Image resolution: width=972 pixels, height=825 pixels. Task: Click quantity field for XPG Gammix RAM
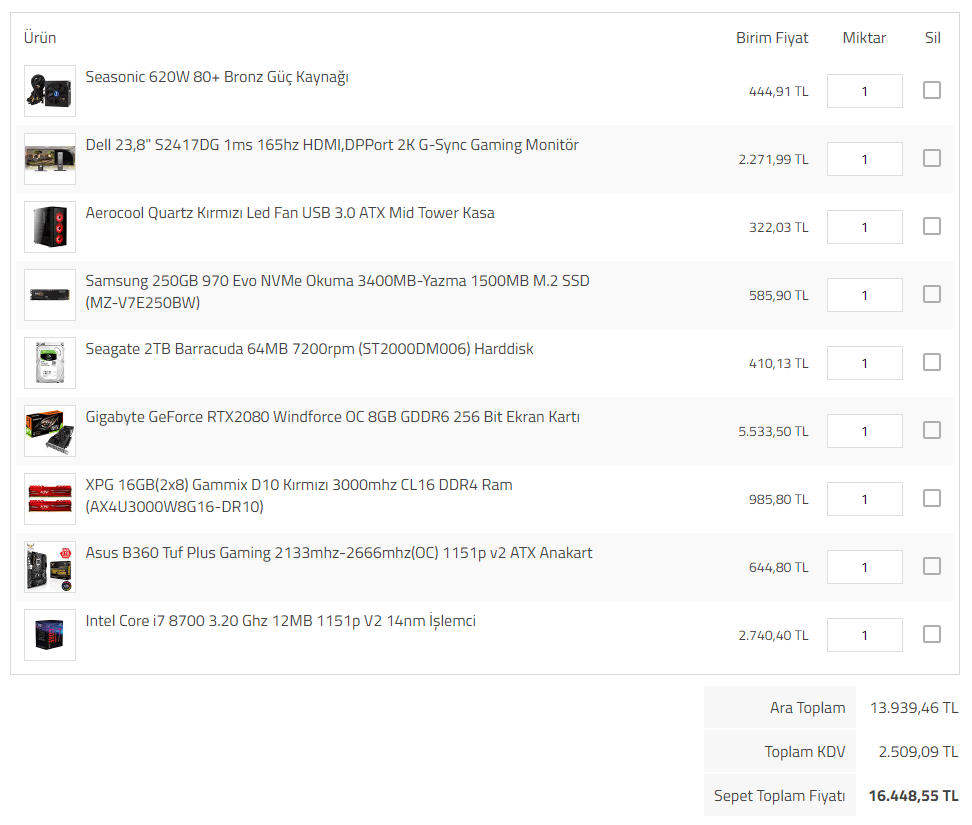(x=864, y=499)
